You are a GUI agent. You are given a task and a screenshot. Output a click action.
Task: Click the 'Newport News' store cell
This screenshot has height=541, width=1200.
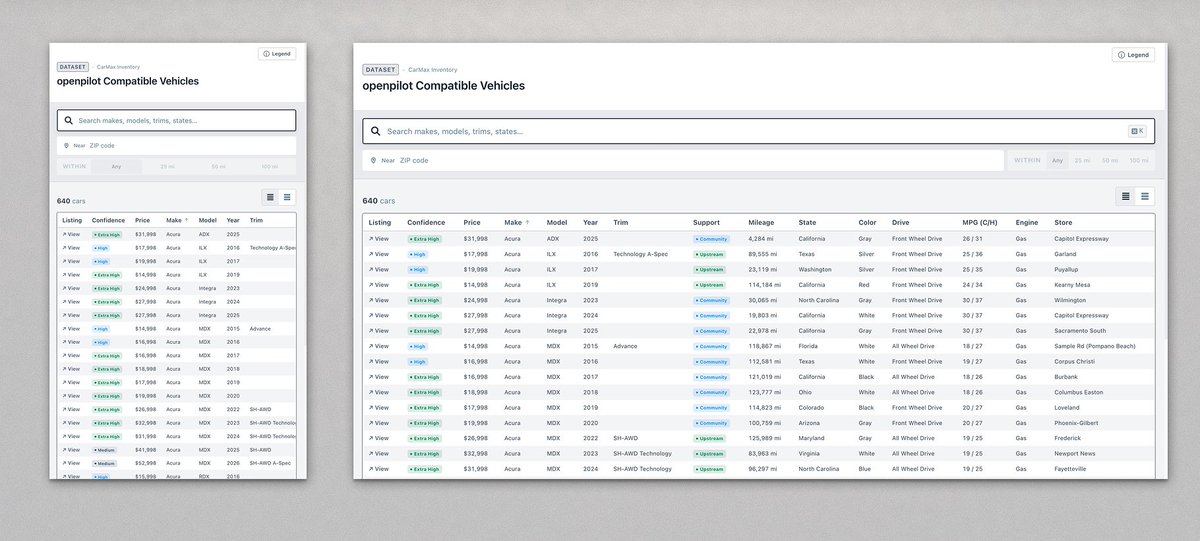pyautogui.click(x=1075, y=454)
